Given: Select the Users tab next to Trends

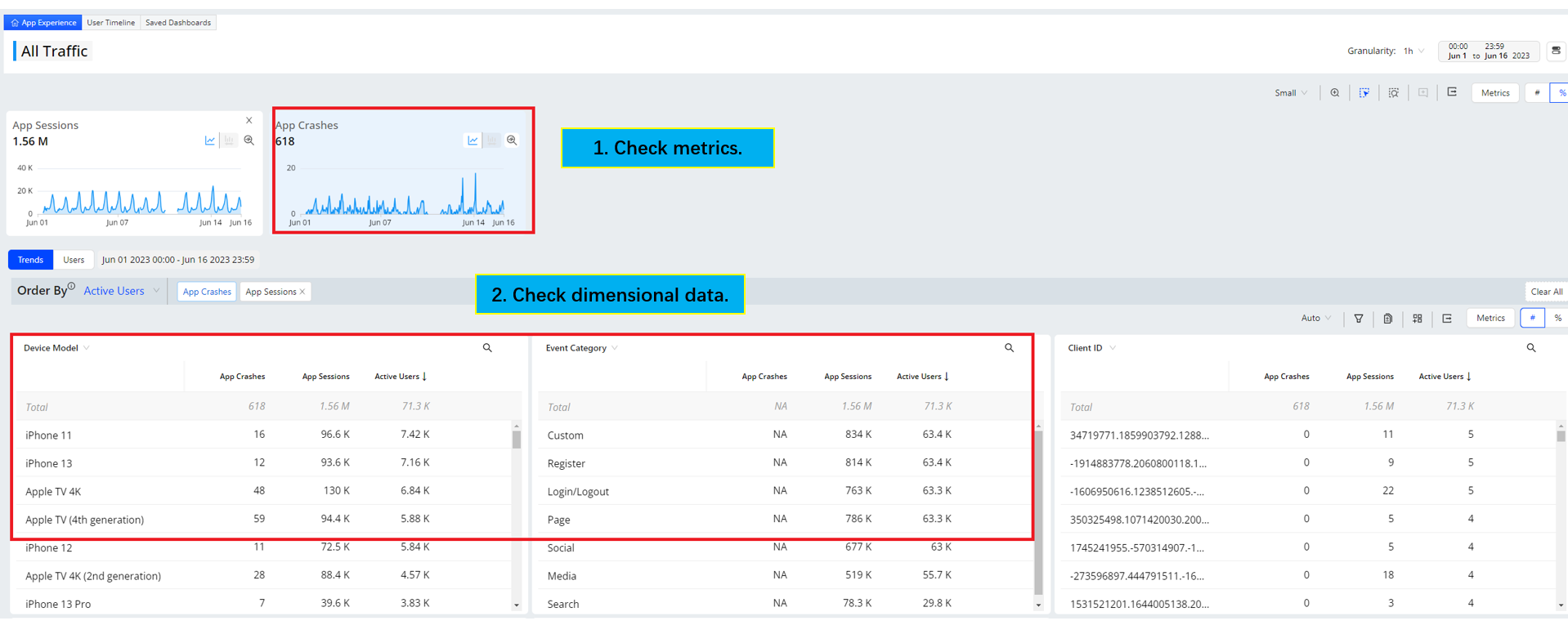Looking at the screenshot, I should pyautogui.click(x=74, y=260).
